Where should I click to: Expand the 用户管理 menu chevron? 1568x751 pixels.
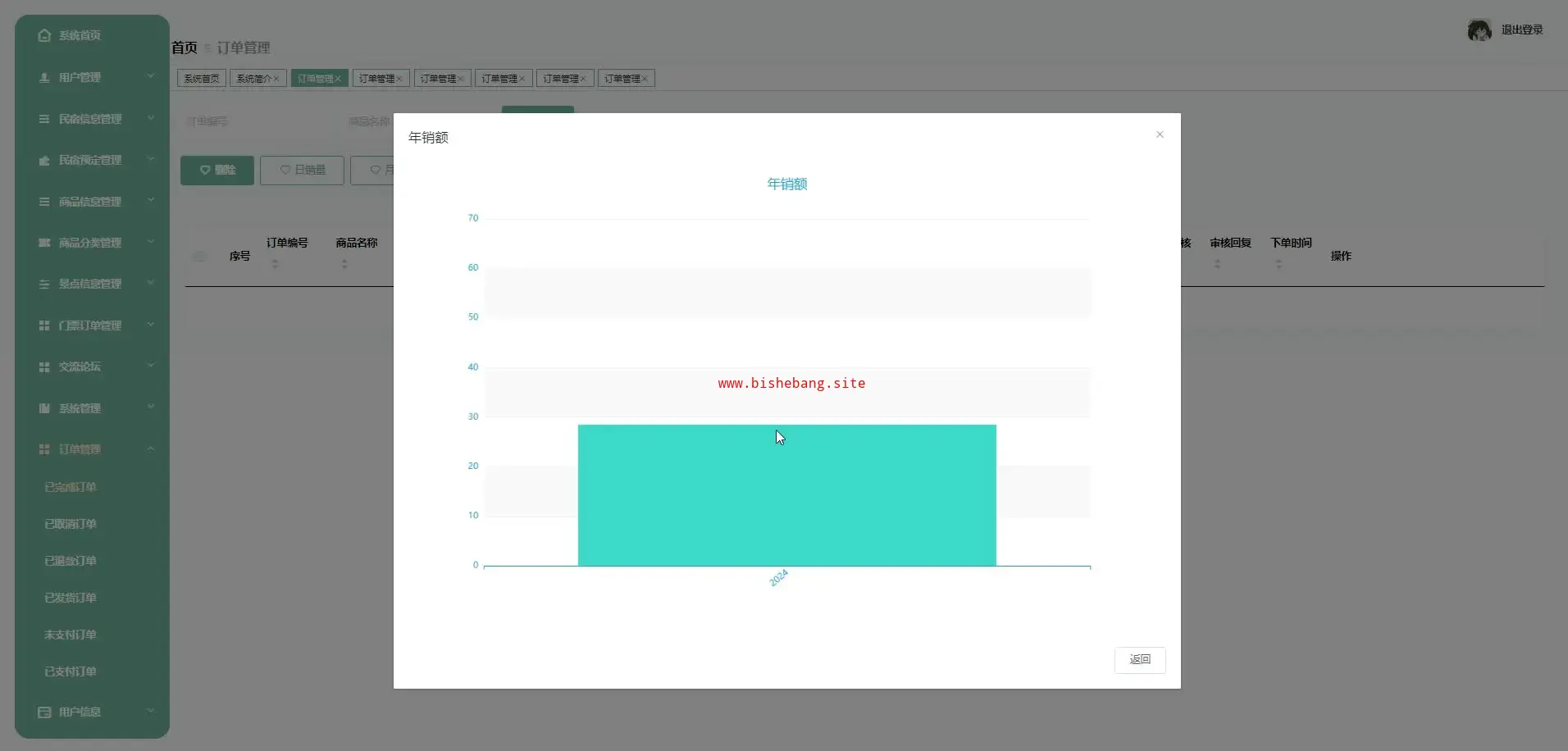click(x=151, y=76)
